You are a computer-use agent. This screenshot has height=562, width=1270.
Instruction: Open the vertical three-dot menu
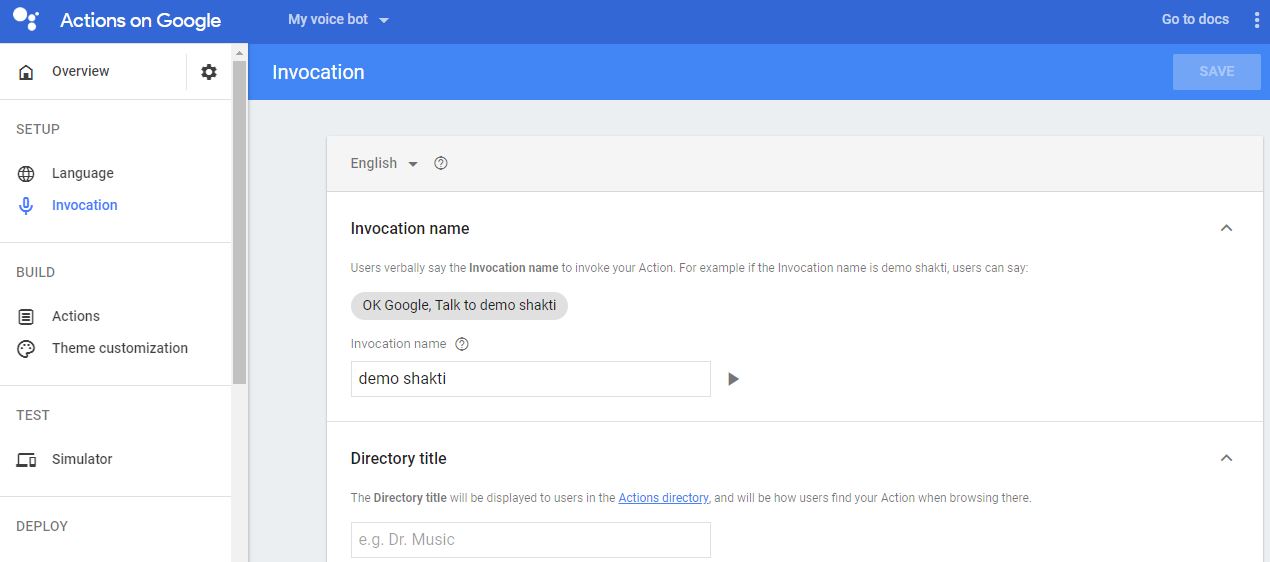click(1257, 20)
